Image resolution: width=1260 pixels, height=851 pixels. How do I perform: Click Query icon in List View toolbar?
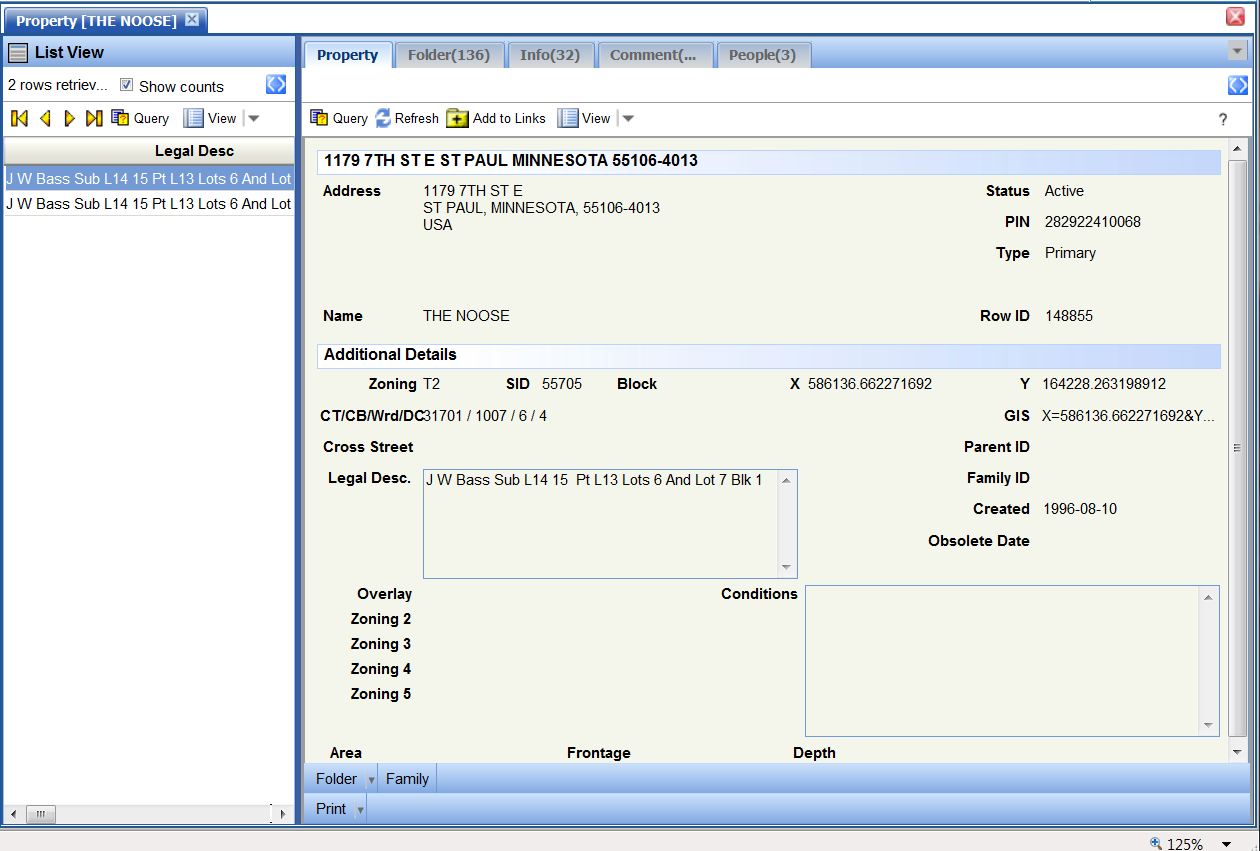coord(140,118)
